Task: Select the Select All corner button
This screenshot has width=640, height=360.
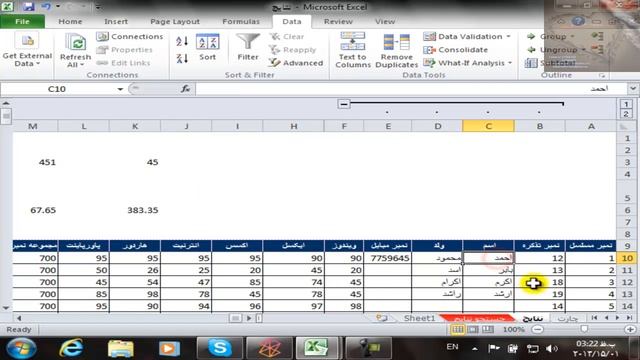Action: point(624,126)
